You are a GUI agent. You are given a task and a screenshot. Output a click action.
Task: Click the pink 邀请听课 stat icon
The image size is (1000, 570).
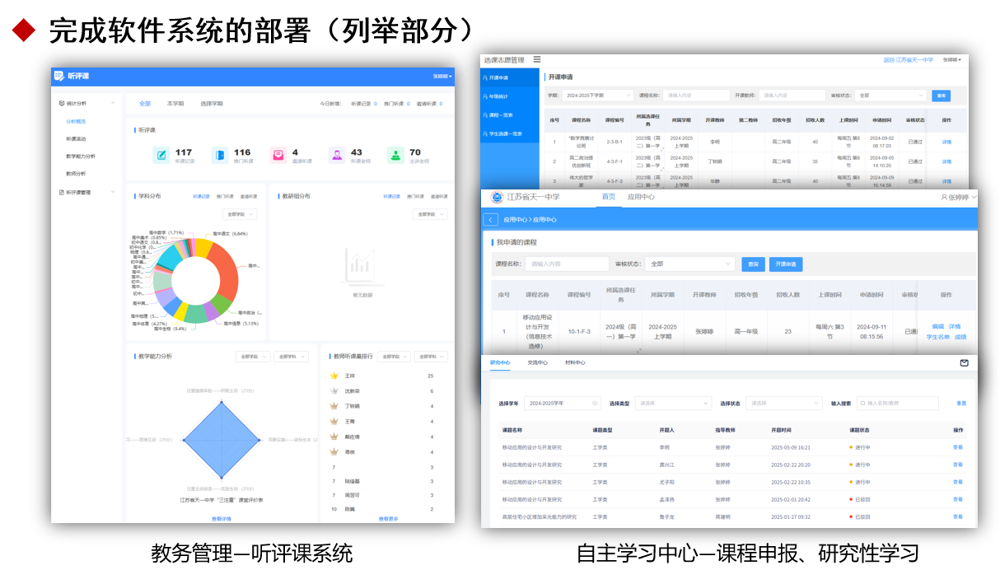[278, 155]
